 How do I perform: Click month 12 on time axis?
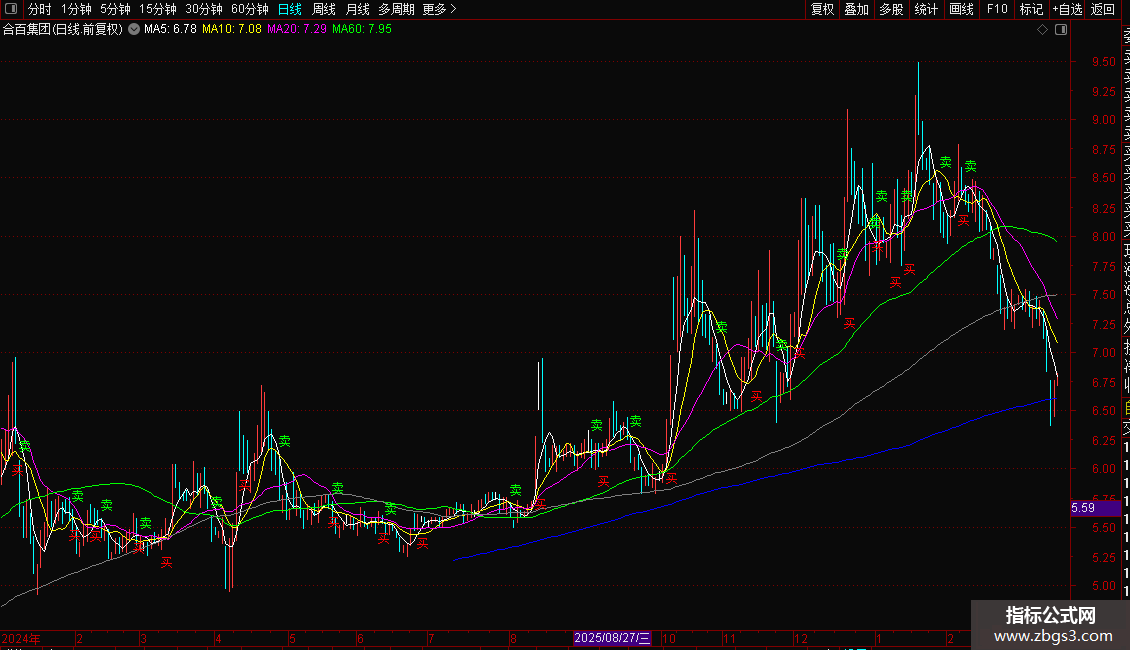click(801, 639)
